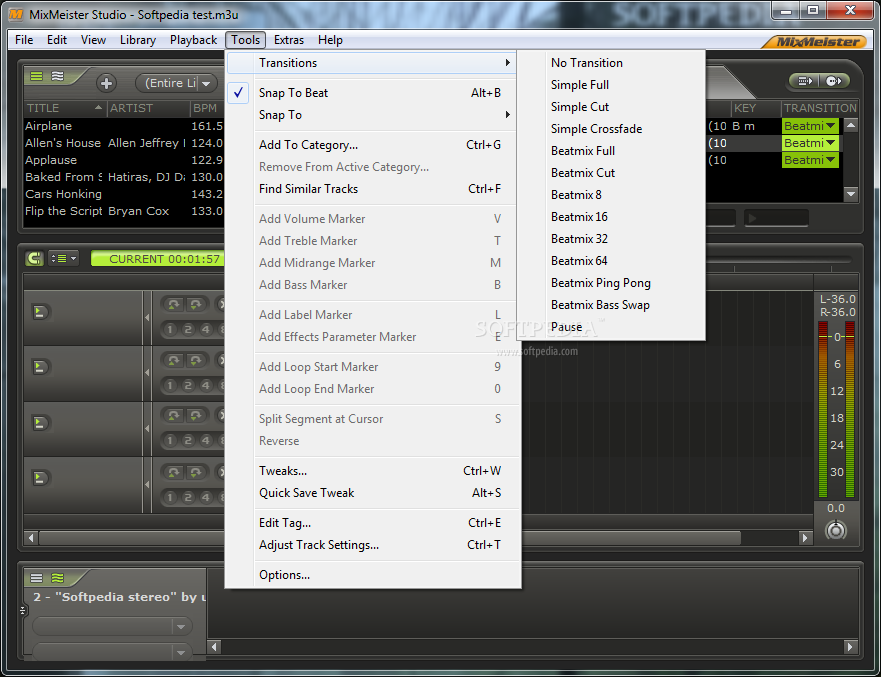
Task: Open Airplane row's Beatmix transition dropdown
Action: [x=810, y=126]
